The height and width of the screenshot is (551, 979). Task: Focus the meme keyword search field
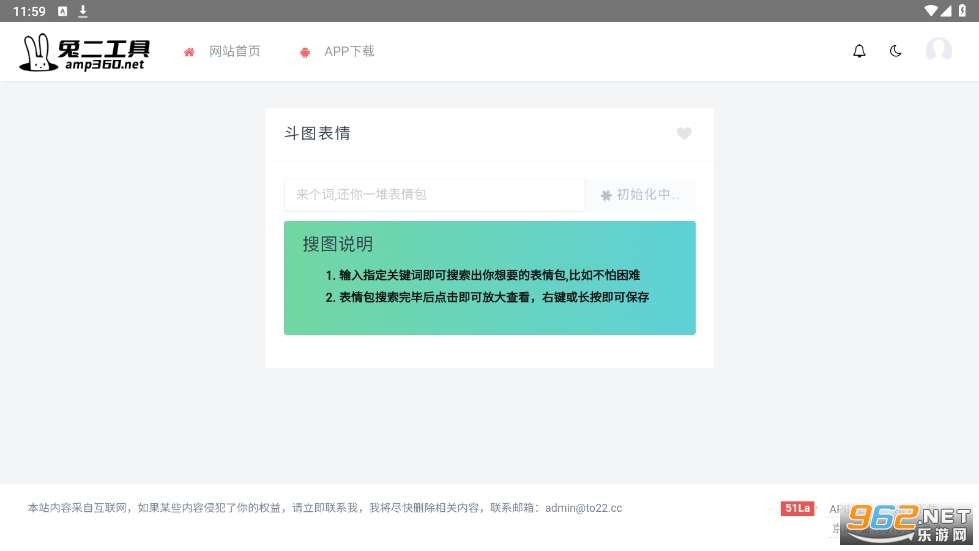pyautogui.click(x=434, y=195)
